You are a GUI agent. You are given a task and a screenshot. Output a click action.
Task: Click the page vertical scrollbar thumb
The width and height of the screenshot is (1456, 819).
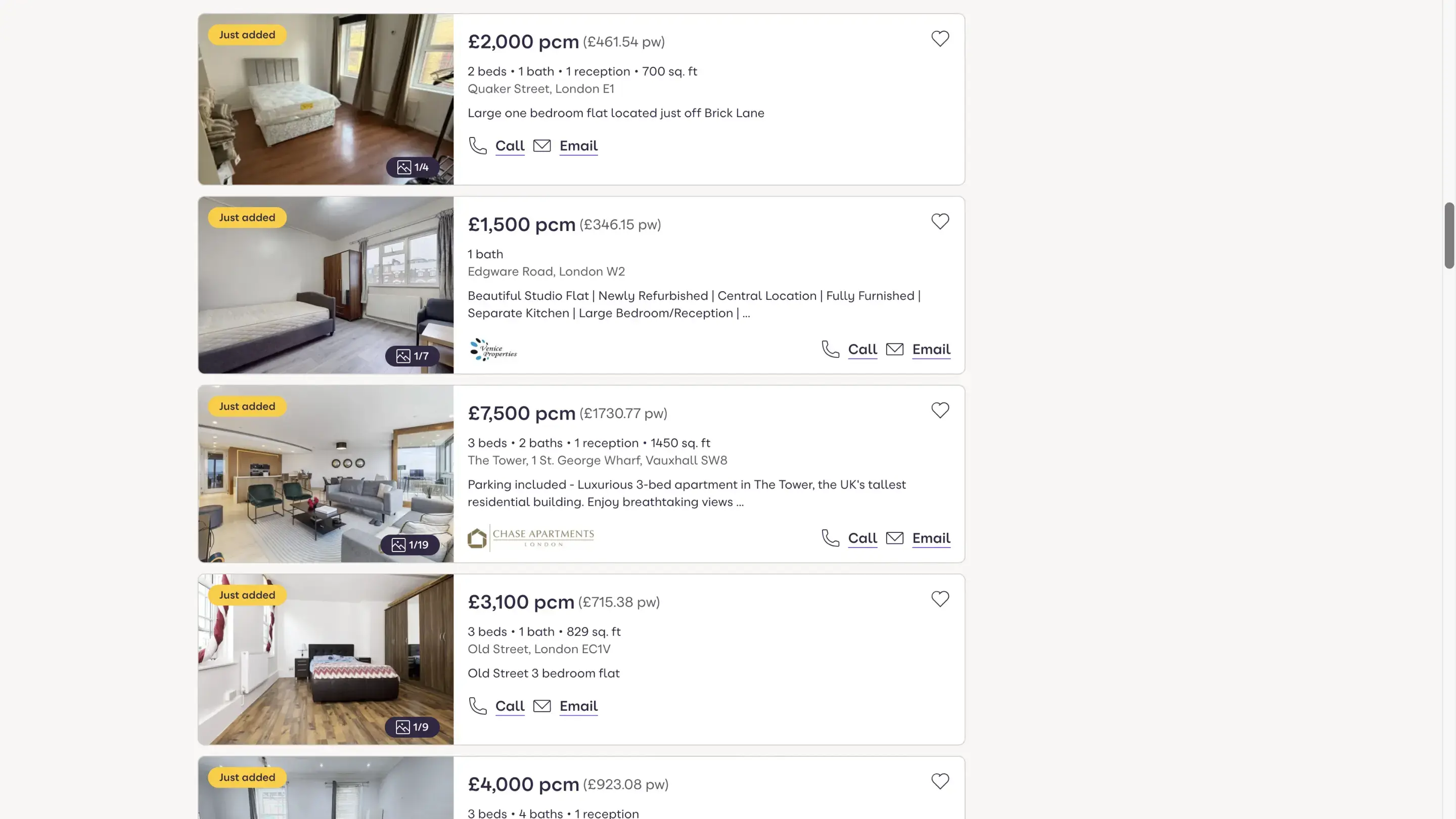point(1449,235)
